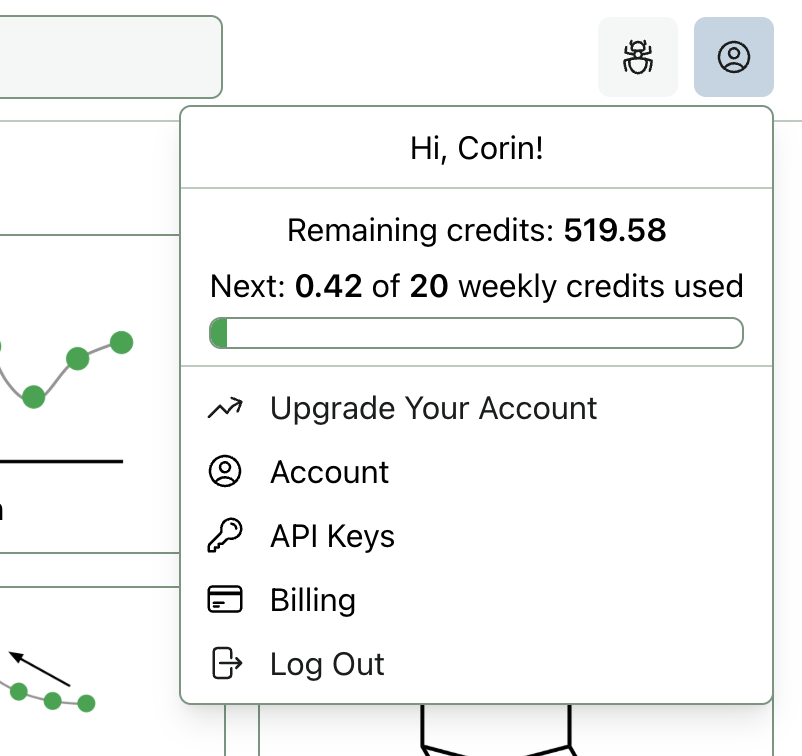The width and height of the screenshot is (802, 756).
Task: Click the person icon next to Account
Action: 225,472
